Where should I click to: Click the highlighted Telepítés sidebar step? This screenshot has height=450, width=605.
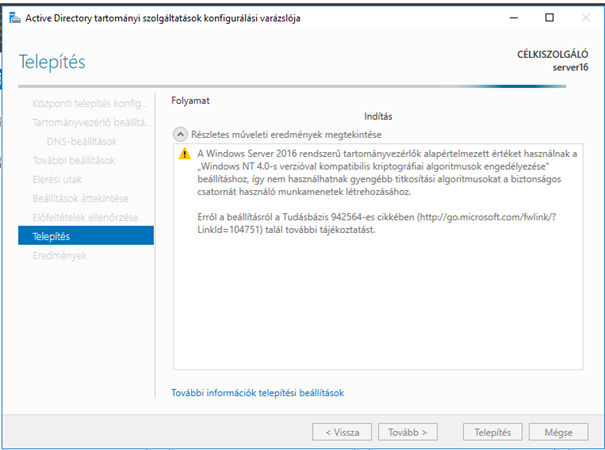(x=85, y=236)
